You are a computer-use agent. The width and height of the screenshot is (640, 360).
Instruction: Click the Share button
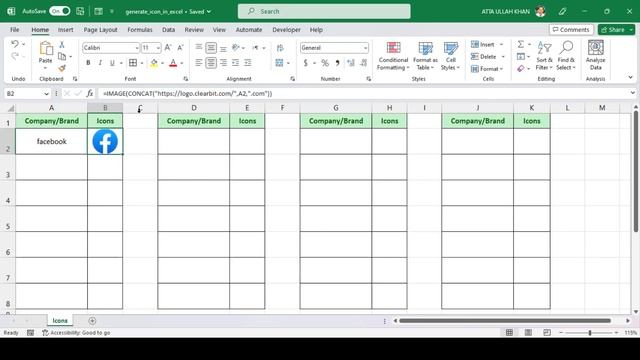pos(613,29)
